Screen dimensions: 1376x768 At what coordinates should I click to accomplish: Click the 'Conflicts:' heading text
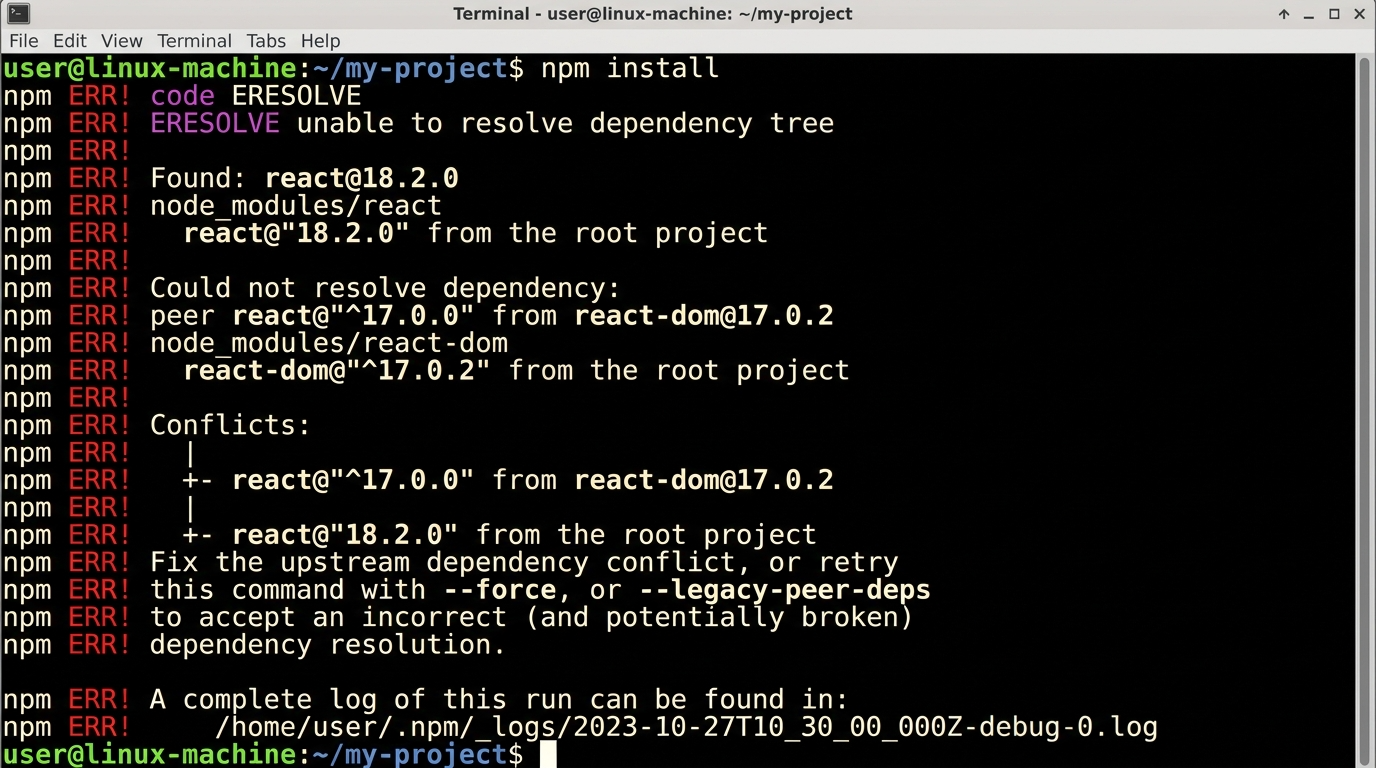coord(230,425)
